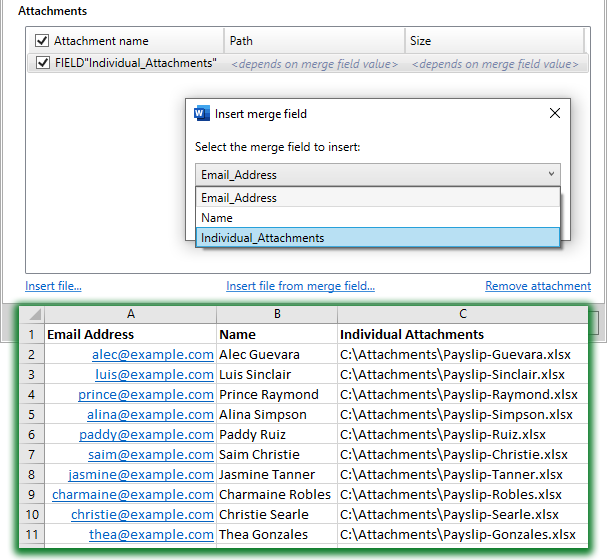The height and width of the screenshot is (560, 607).
Task: Close the Insert merge field dialog
Action: (555, 113)
